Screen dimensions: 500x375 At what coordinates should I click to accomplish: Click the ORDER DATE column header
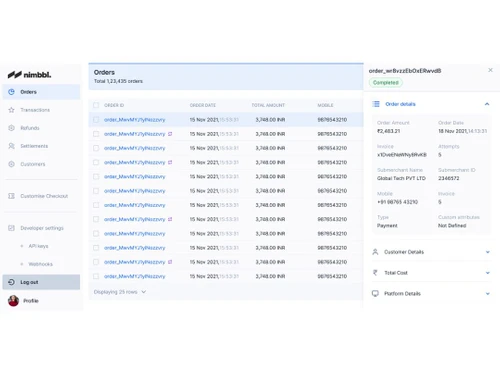203,105
